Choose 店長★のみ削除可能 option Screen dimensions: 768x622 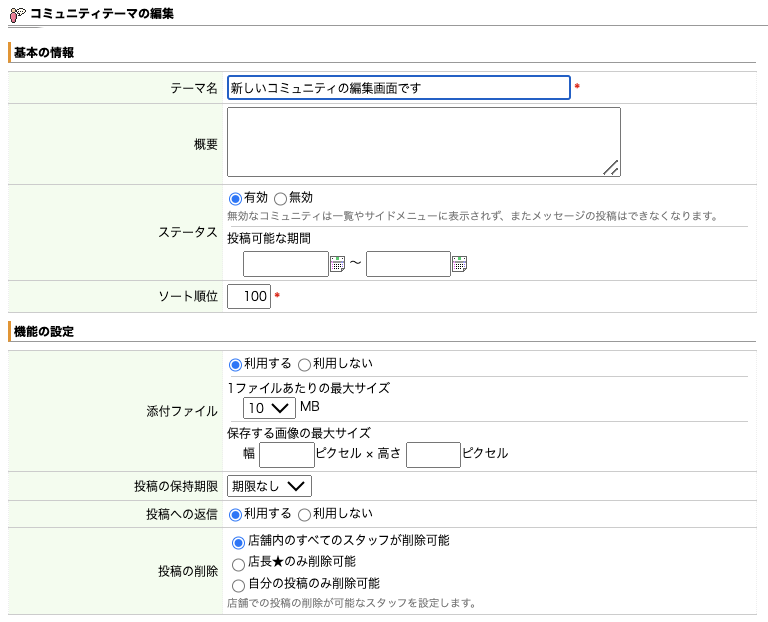click(239, 565)
